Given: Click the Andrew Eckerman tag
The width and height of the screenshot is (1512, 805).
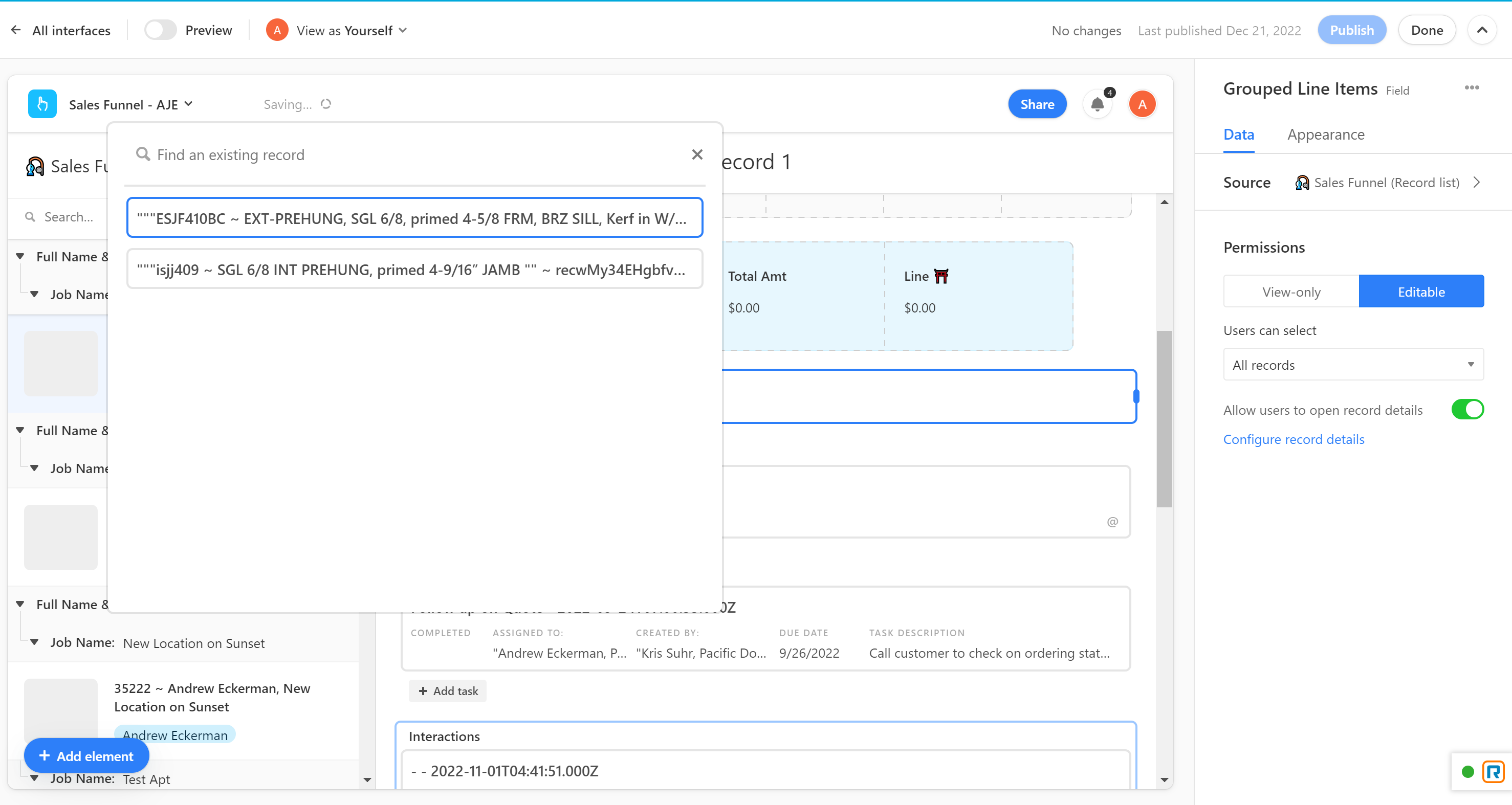Looking at the screenshot, I should (x=175, y=734).
